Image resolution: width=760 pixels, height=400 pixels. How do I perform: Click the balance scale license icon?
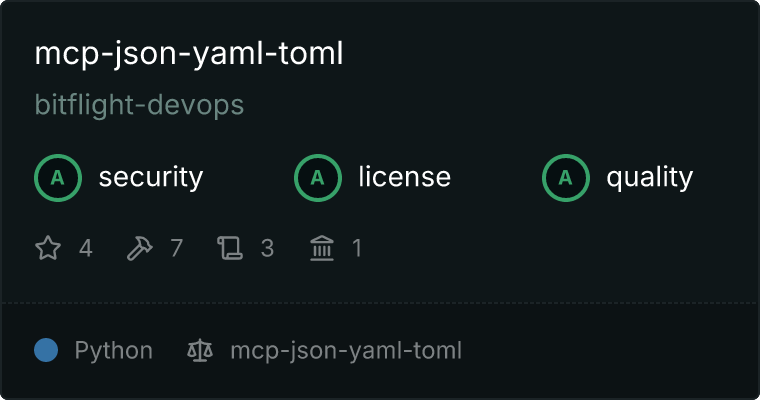coord(200,350)
